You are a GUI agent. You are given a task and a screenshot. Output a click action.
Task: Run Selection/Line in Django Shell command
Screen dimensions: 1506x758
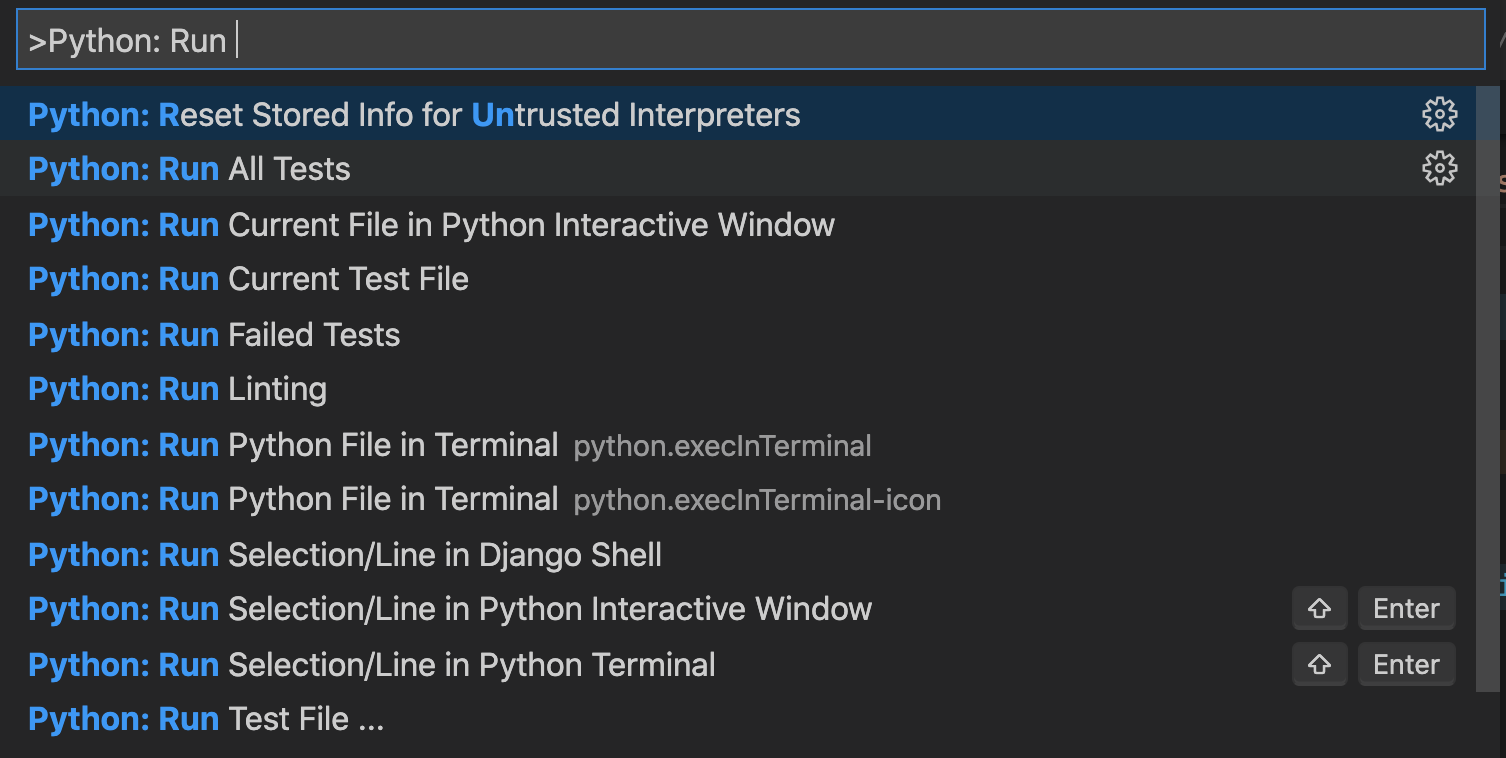click(x=344, y=554)
